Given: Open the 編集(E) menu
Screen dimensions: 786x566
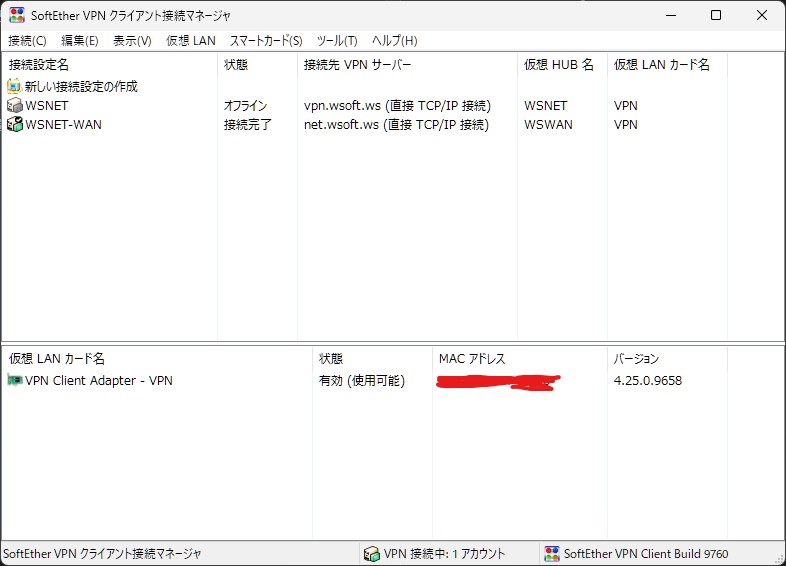Looking at the screenshot, I should click(x=80, y=41).
